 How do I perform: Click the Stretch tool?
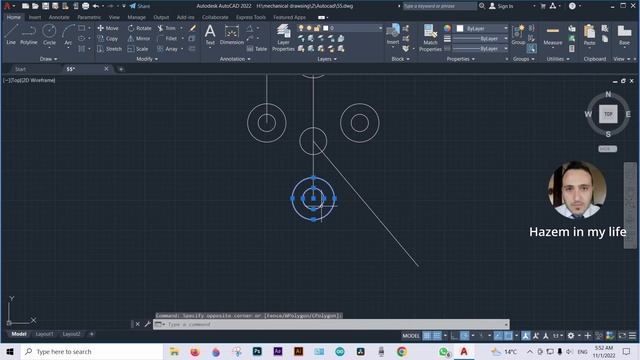109,49
